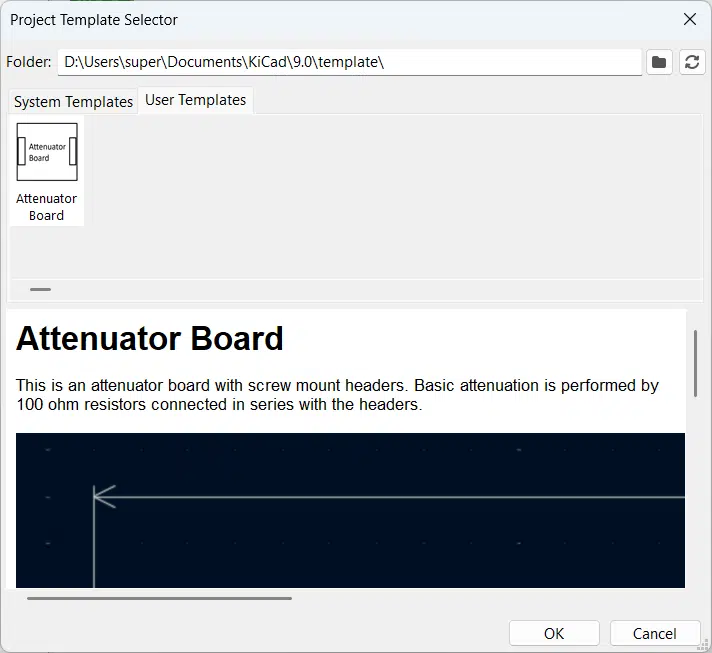This screenshot has height=653, width=712.
Task: Confirm the selection with OK
Action: [554, 633]
